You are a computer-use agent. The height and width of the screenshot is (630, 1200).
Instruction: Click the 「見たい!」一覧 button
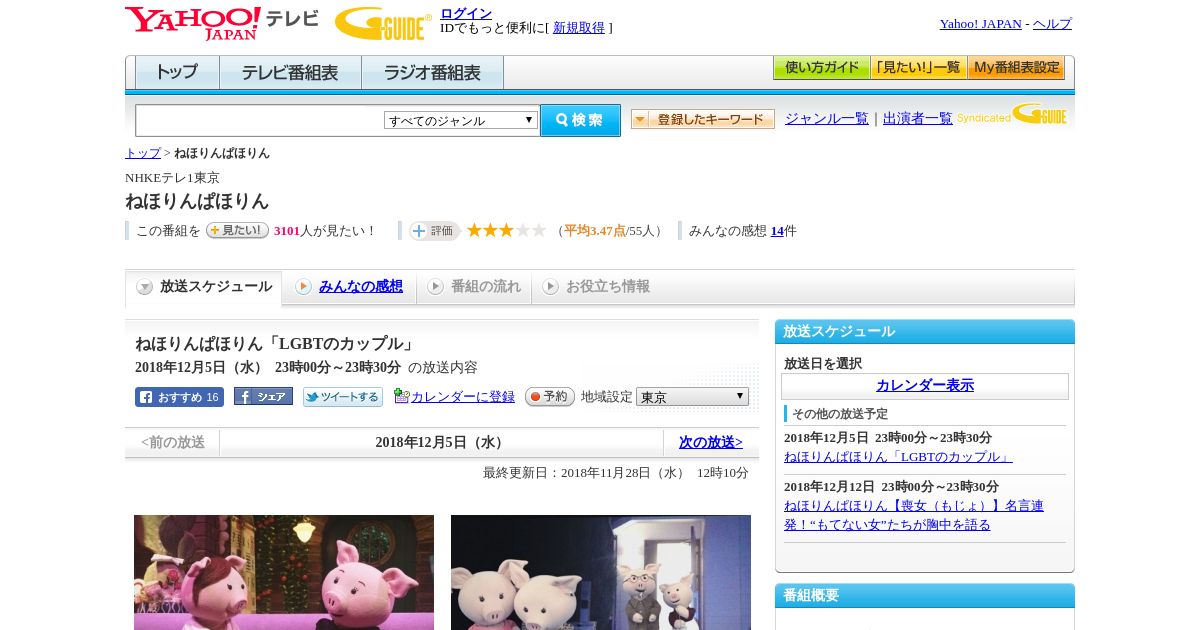[919, 68]
